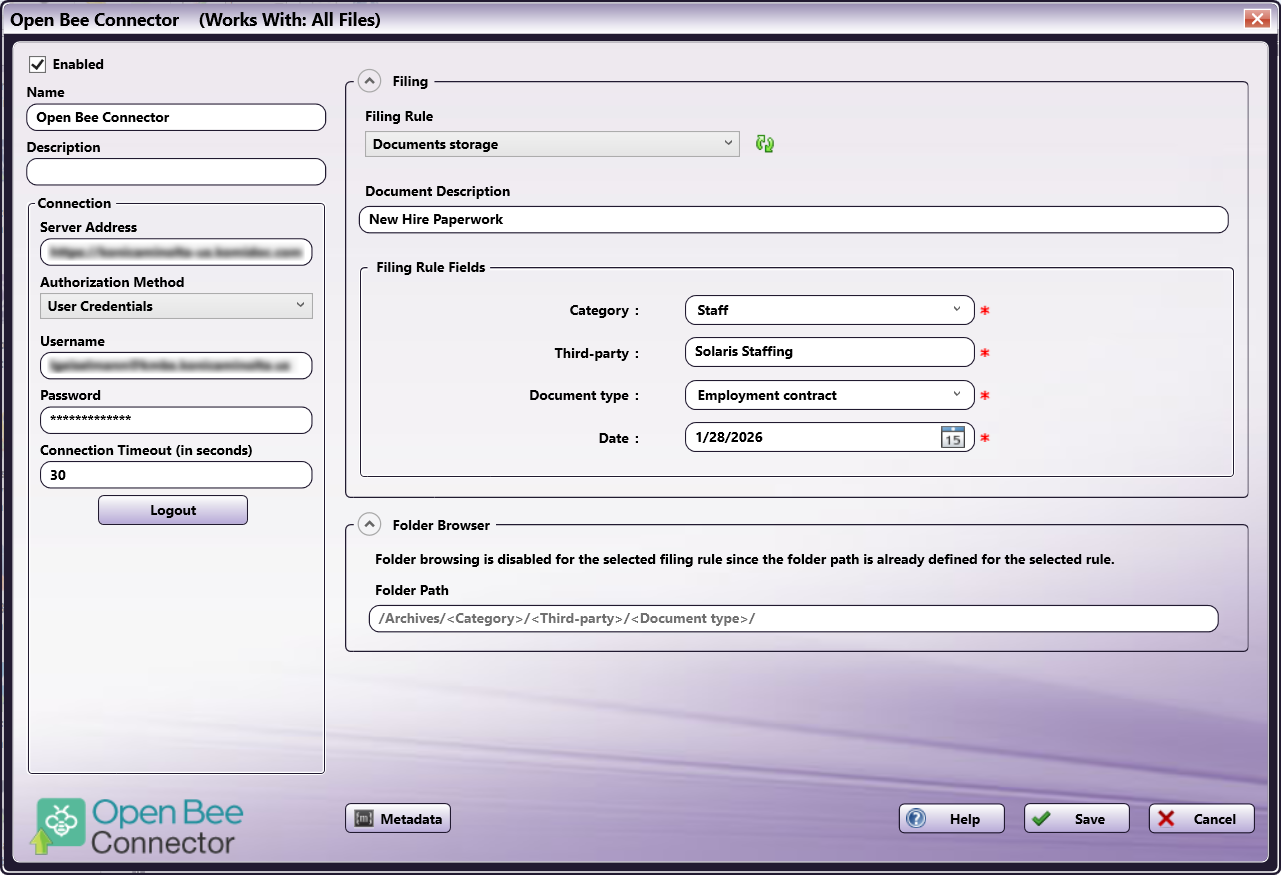Click the Logout button
This screenshot has height=875, width=1281.
(172, 510)
